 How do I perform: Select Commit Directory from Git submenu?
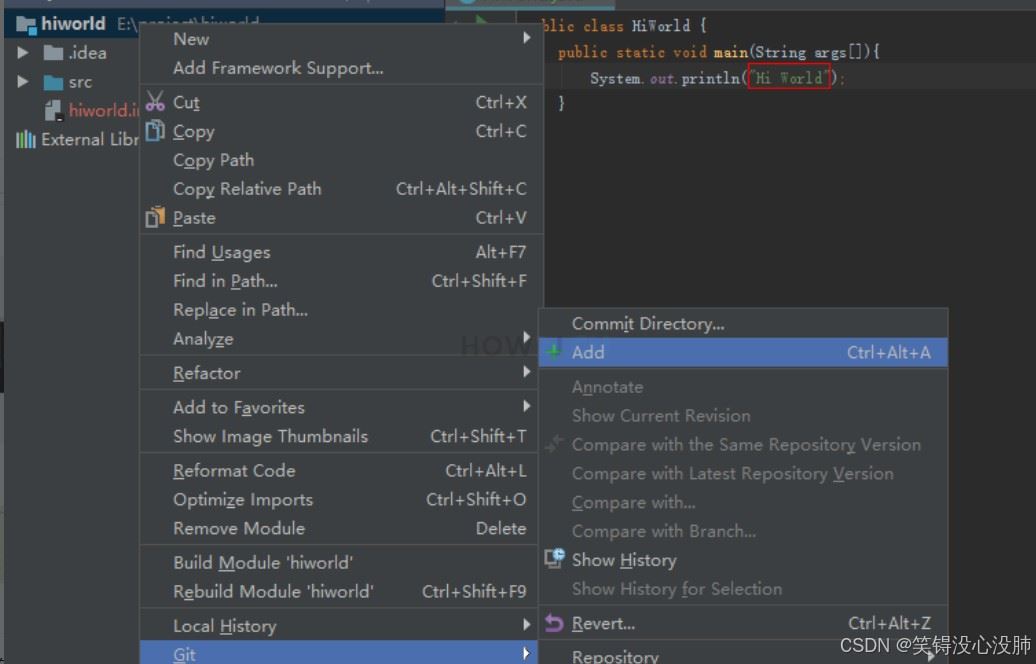(648, 323)
